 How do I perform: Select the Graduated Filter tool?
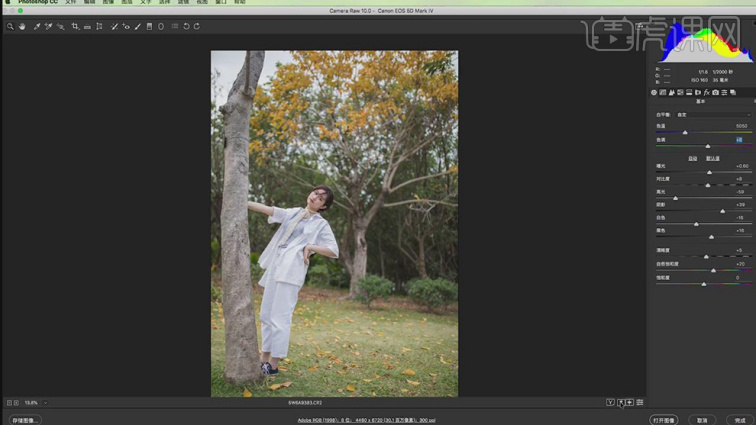149,27
